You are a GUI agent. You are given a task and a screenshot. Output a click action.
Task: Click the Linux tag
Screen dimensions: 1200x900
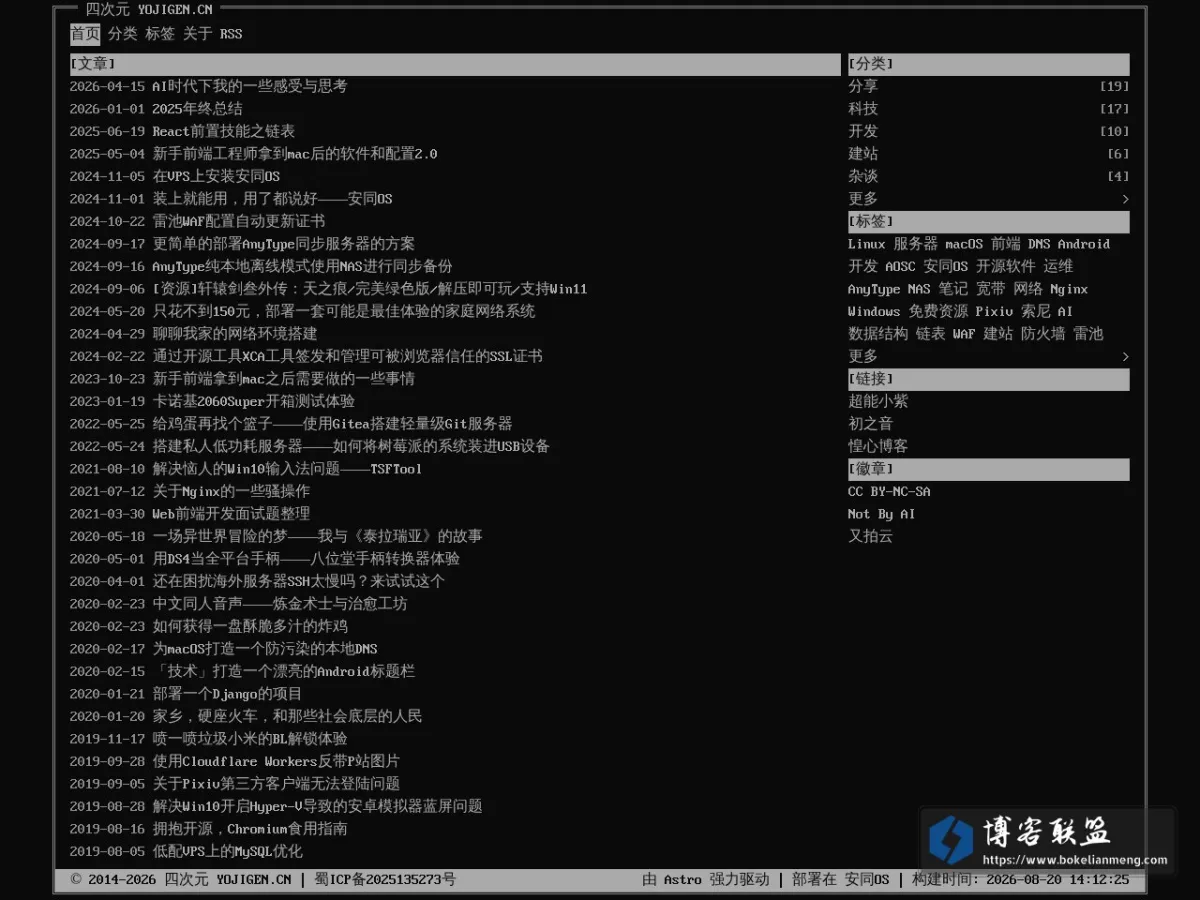click(866, 244)
